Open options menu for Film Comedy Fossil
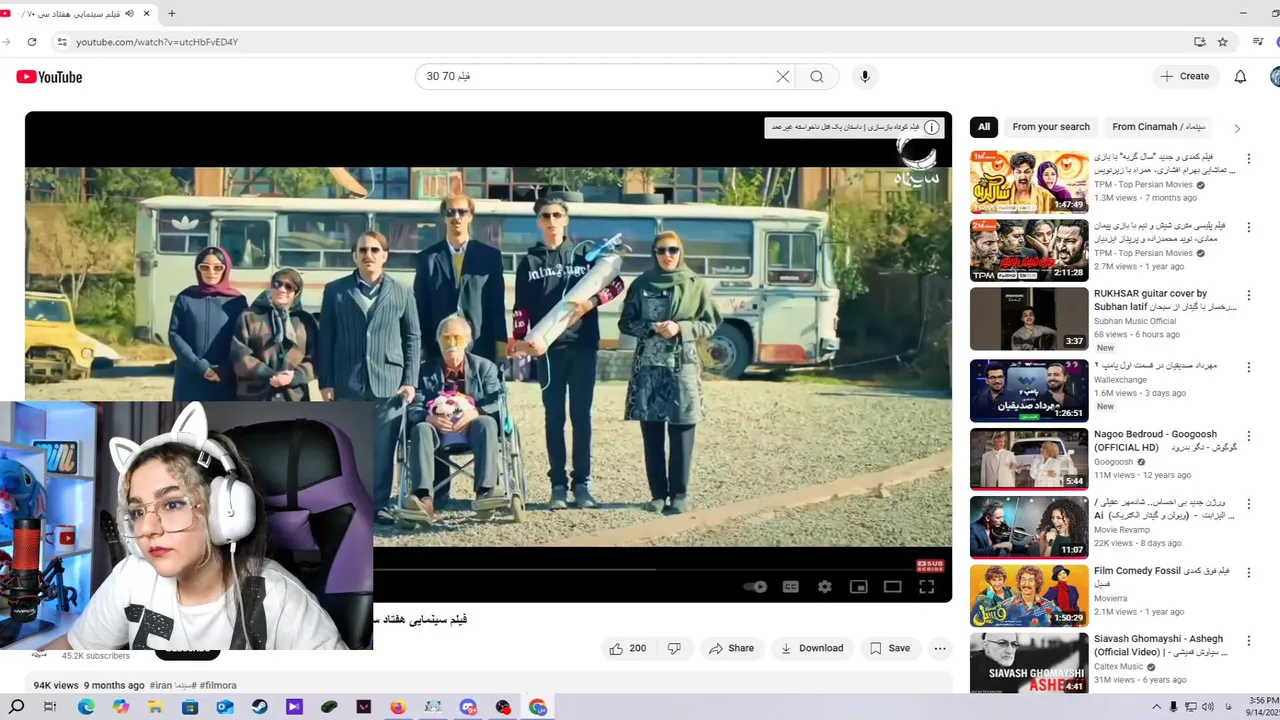The height and width of the screenshot is (720, 1280). [x=1248, y=573]
